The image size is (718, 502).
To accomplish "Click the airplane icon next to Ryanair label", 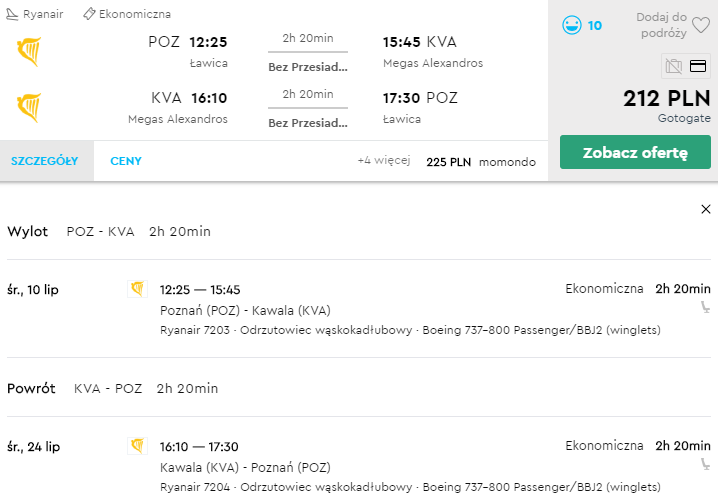I will tap(12, 14).
